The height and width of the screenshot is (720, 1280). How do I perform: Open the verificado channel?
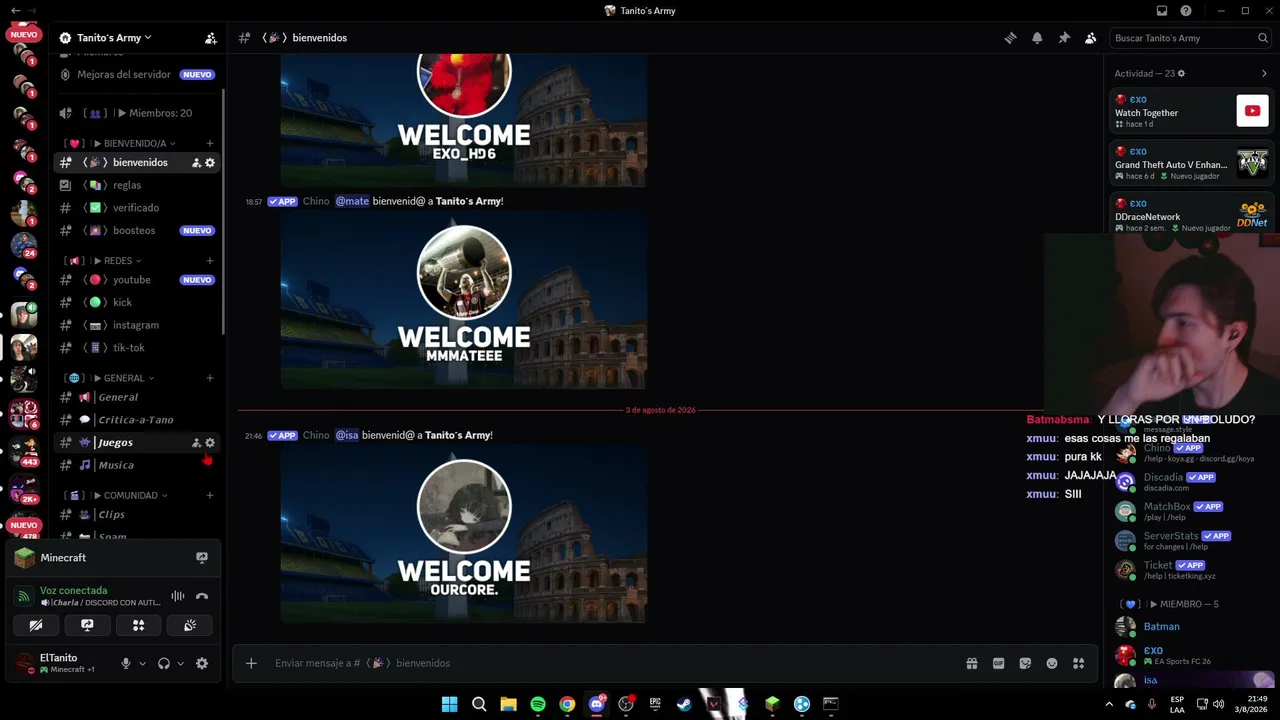coord(137,208)
